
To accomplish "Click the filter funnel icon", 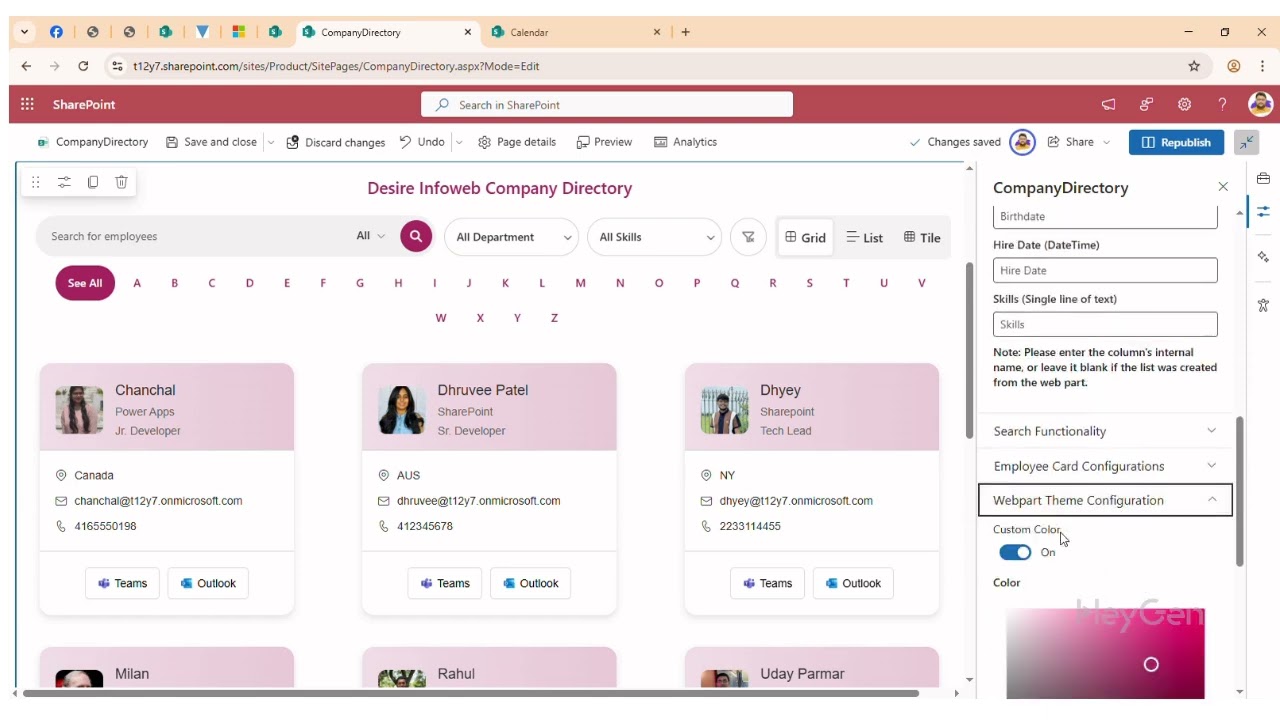I will click(748, 237).
